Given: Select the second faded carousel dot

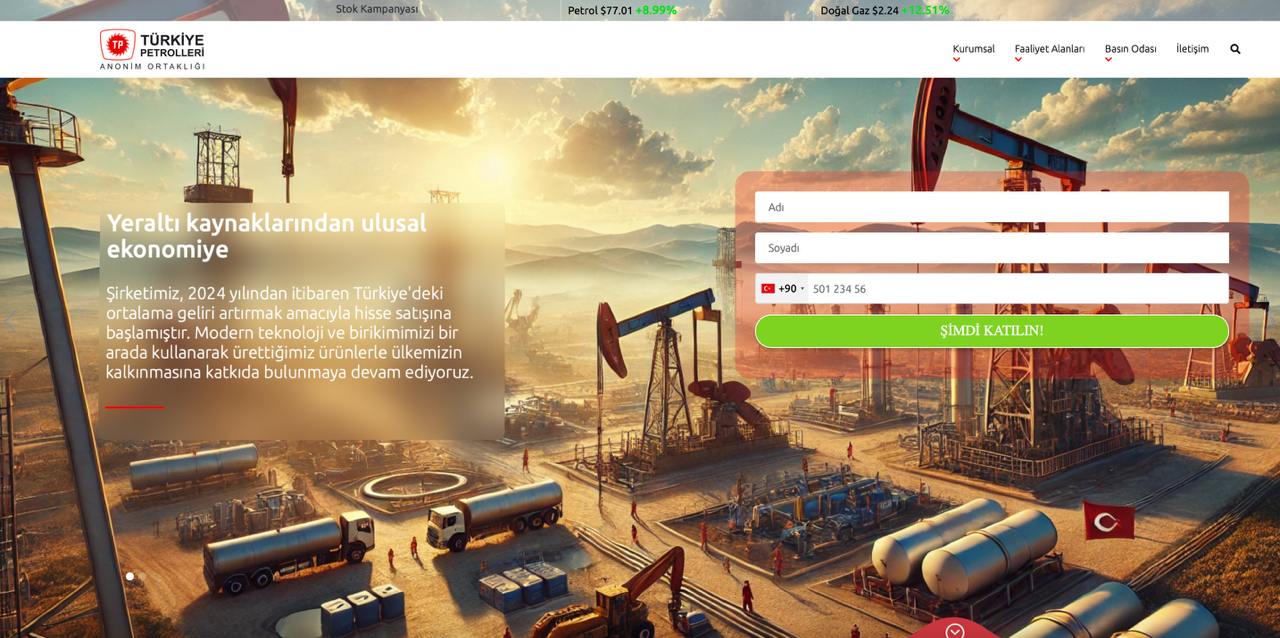Looking at the screenshot, I should pos(141,576).
